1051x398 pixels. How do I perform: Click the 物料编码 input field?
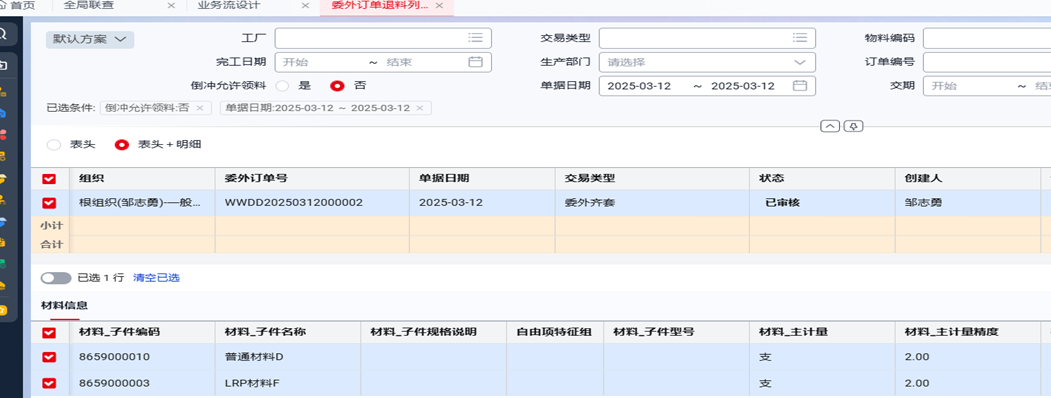click(x=987, y=38)
